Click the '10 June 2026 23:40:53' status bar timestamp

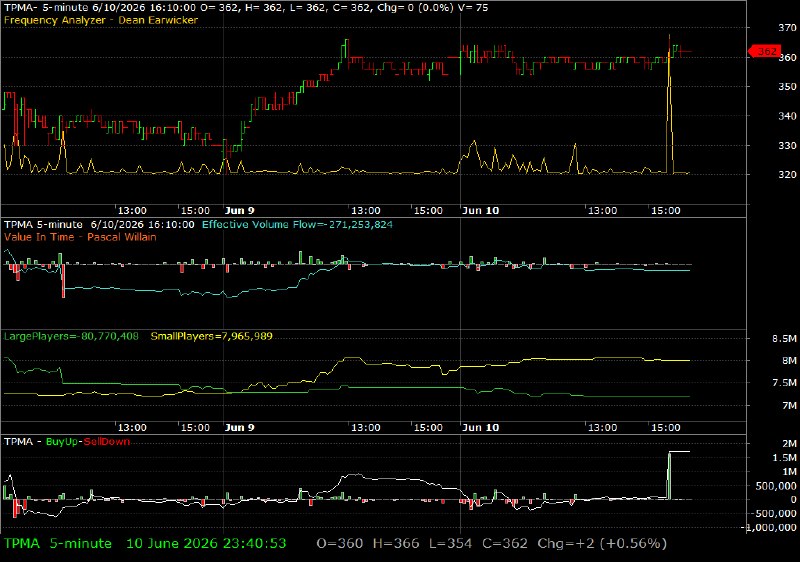[x=206, y=543]
